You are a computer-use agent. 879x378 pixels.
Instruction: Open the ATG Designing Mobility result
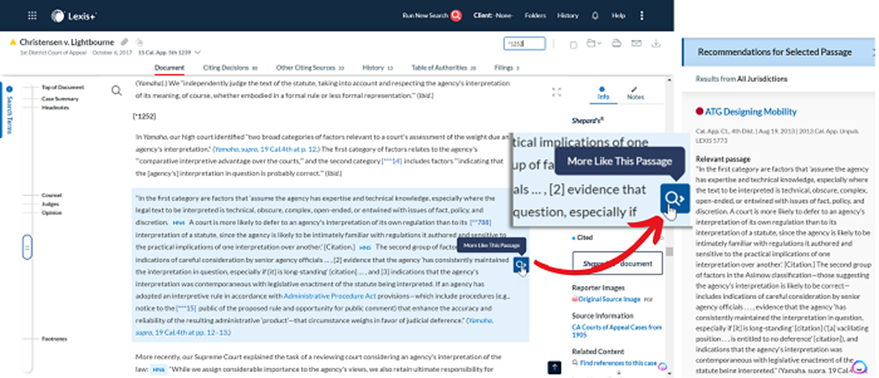750,112
